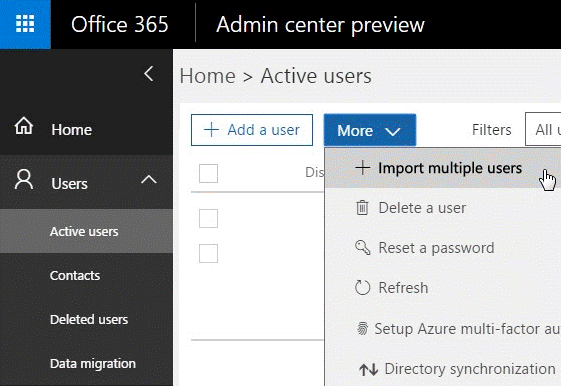The width and height of the screenshot is (561, 386).
Task: Close the More dropdown button
Action: coord(370,130)
